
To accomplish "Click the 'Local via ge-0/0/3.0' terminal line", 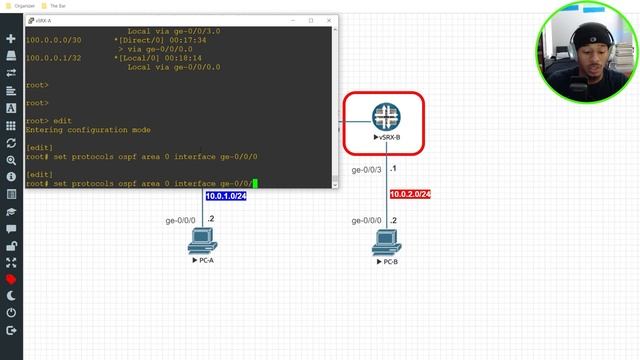I will (174, 31).
